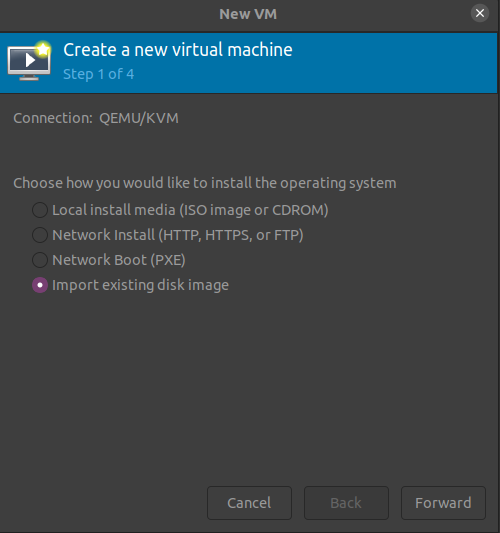Click the "Network Boot (PXE)" label text
The width and height of the screenshot is (500, 533).
pos(119,260)
